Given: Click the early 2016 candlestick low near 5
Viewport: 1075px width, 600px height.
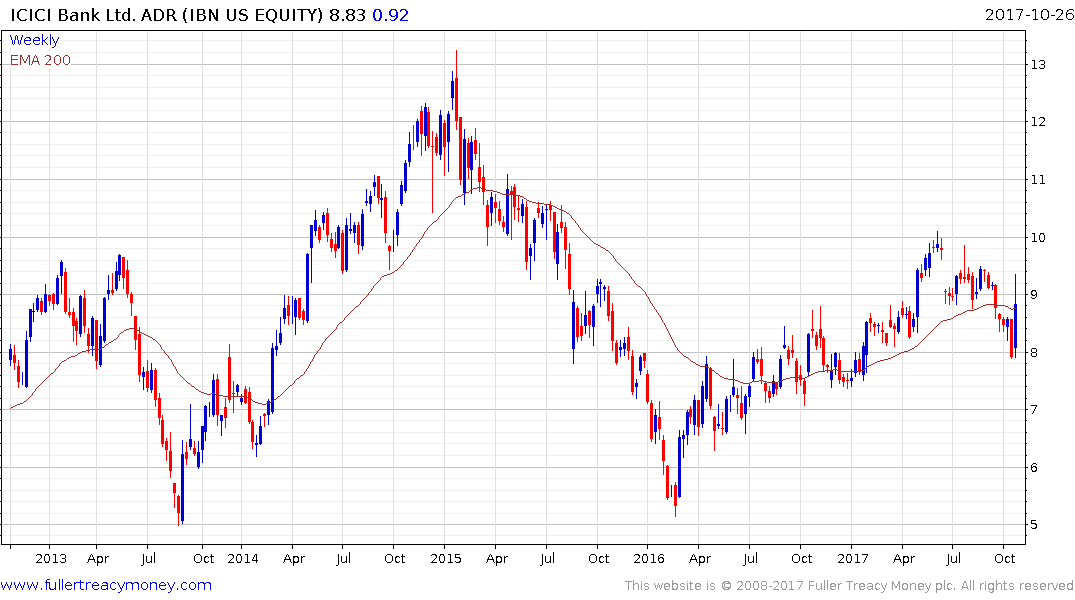Looking at the screenshot, I should [x=675, y=499].
